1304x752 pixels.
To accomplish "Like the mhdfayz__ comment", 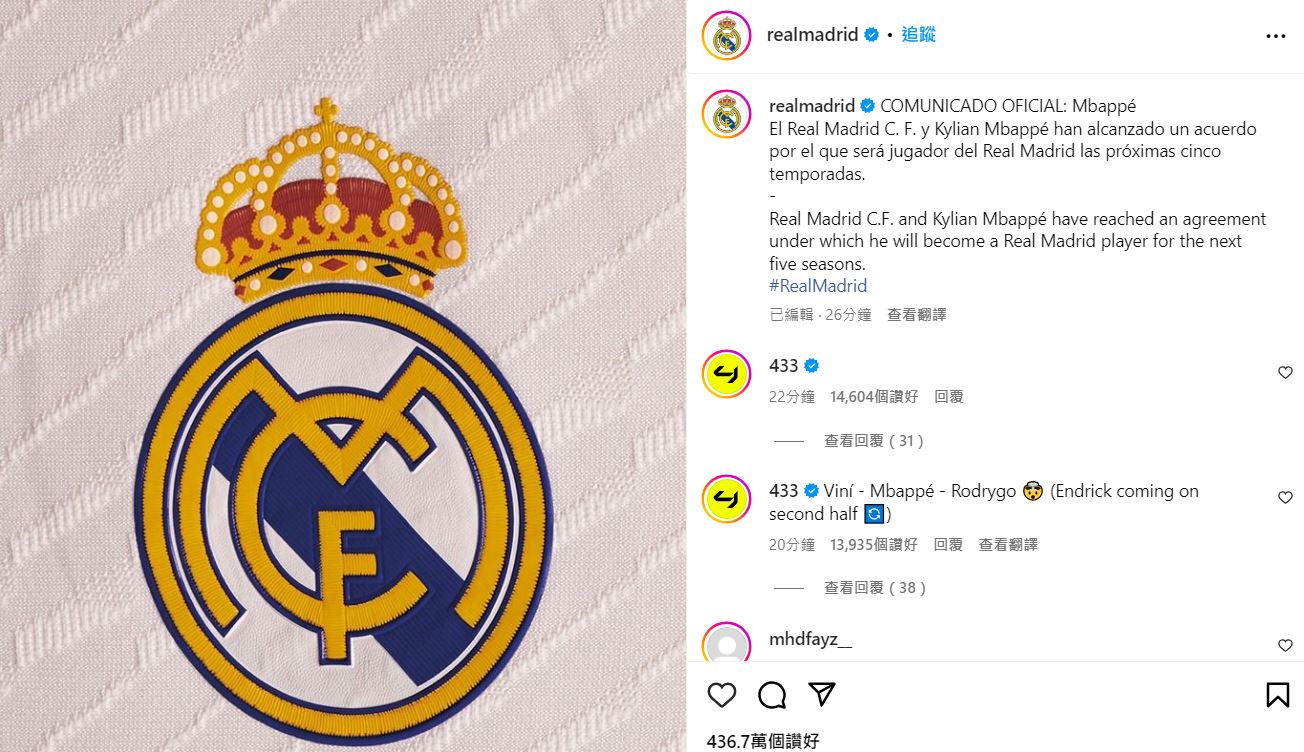I will 1286,646.
